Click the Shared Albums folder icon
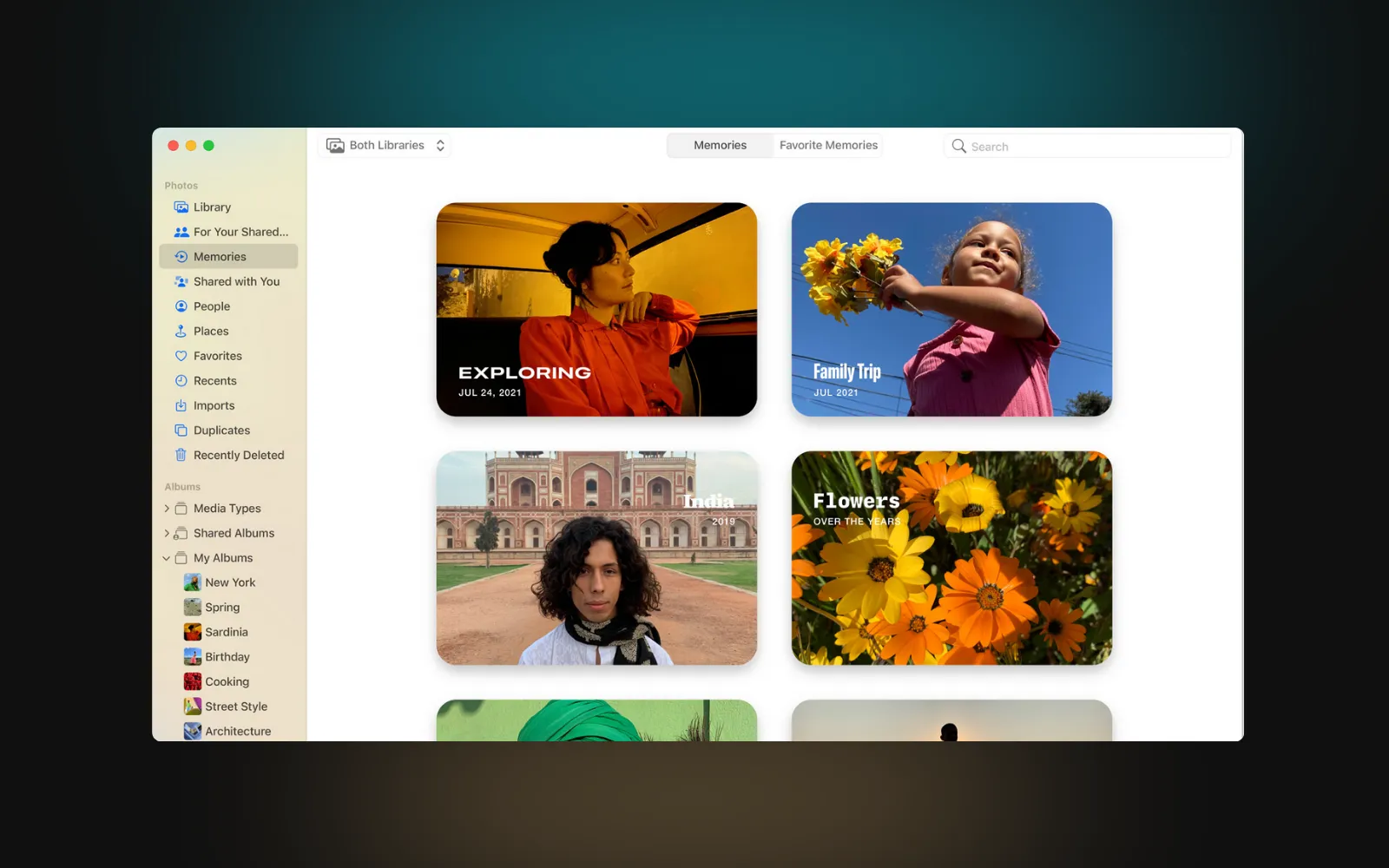This screenshot has width=1389, height=868. point(181,533)
